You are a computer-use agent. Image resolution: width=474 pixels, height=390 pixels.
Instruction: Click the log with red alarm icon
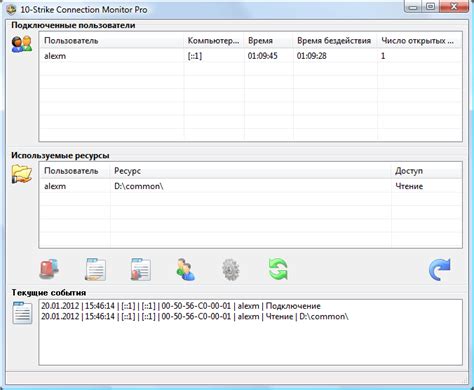point(141,269)
